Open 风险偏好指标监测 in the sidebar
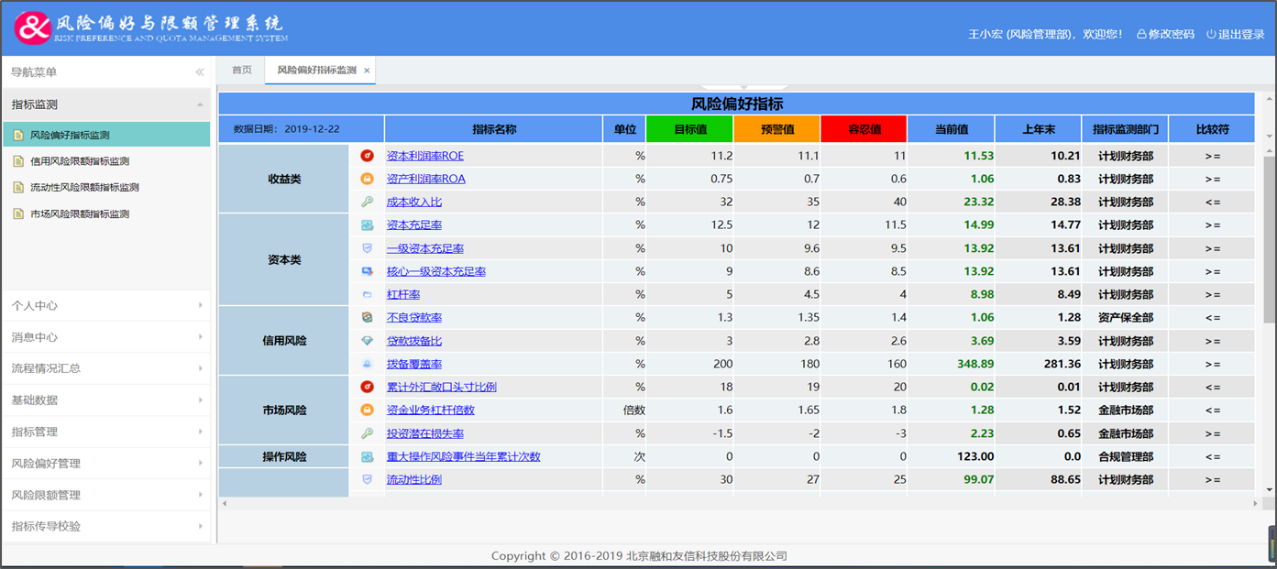The image size is (1277, 569). click(x=106, y=135)
